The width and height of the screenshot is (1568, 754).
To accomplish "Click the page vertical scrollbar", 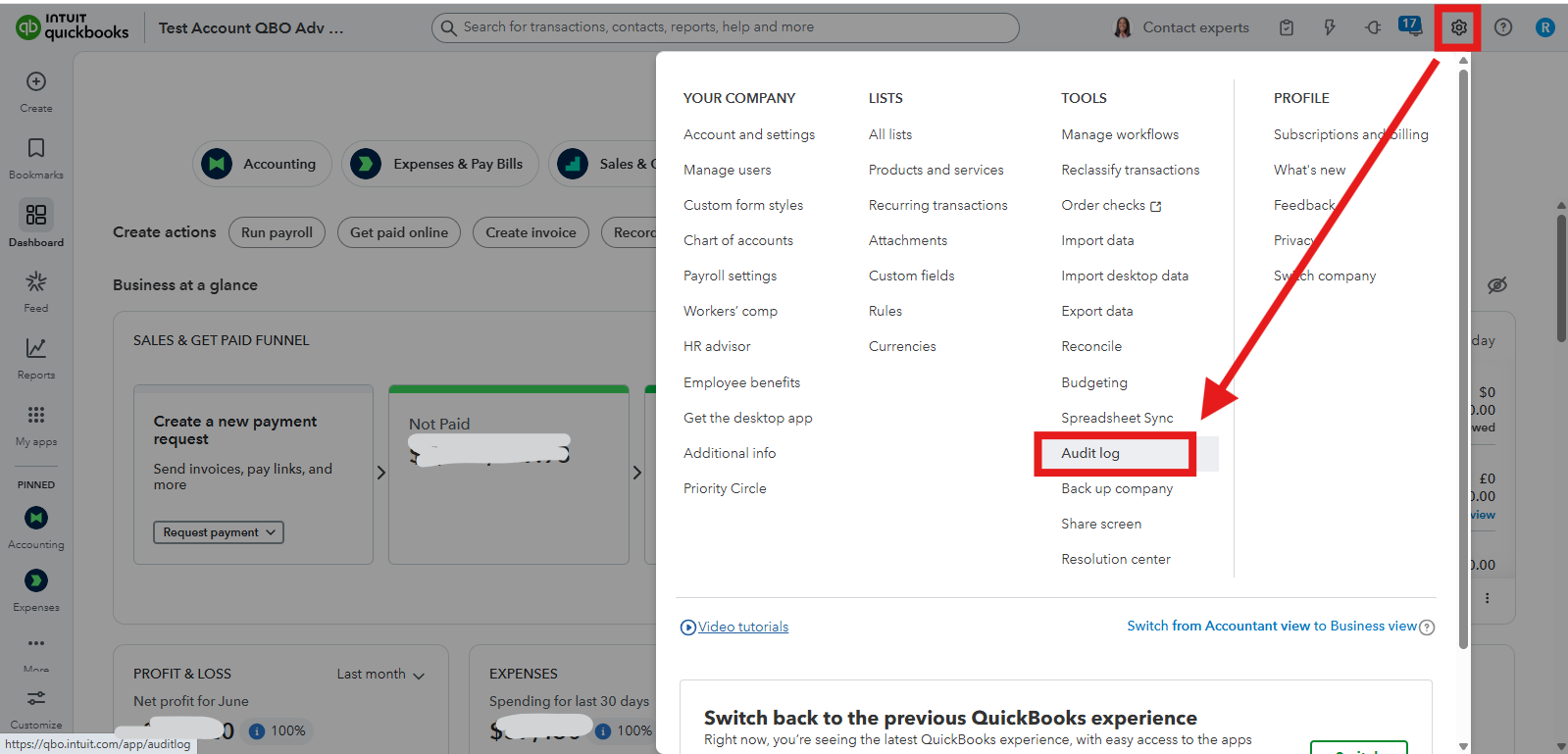I will [x=1561, y=279].
